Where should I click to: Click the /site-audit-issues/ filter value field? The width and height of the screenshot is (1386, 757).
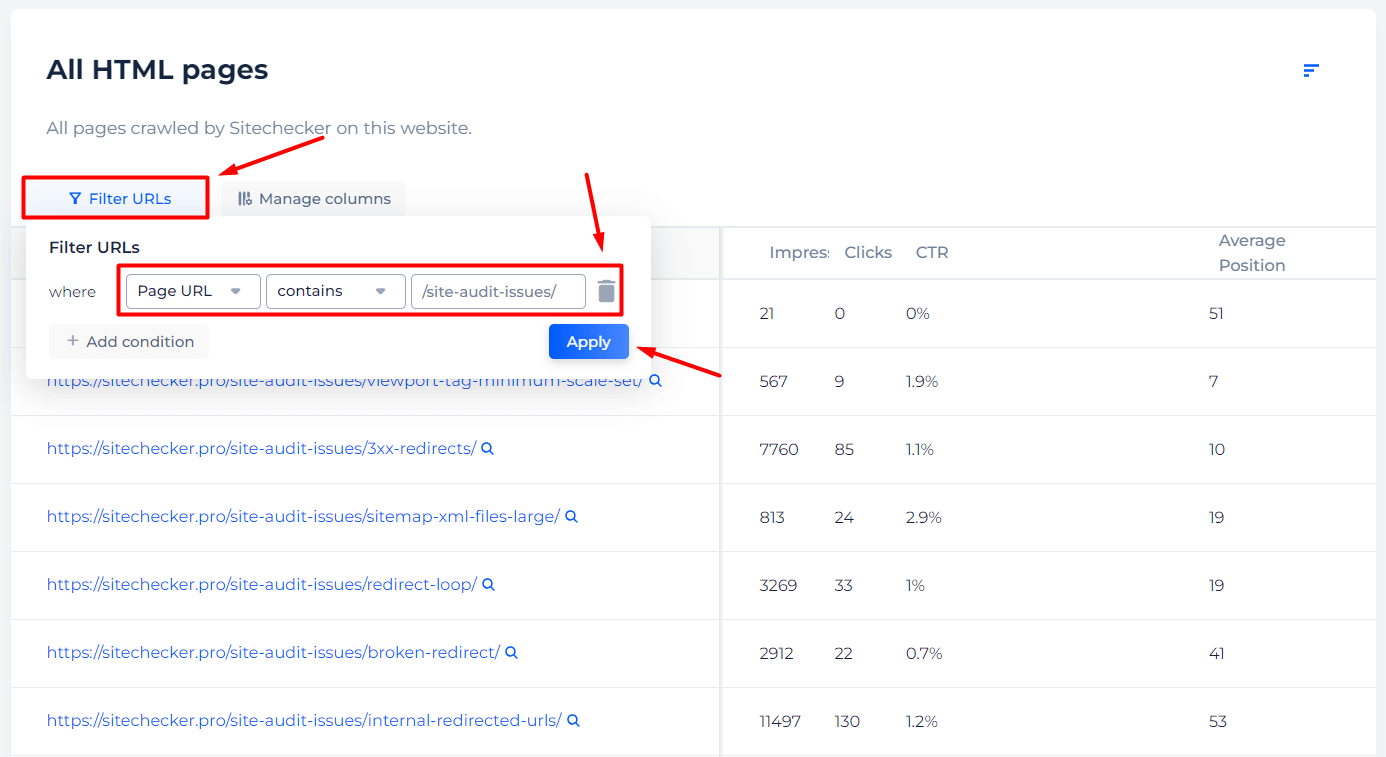coord(498,291)
